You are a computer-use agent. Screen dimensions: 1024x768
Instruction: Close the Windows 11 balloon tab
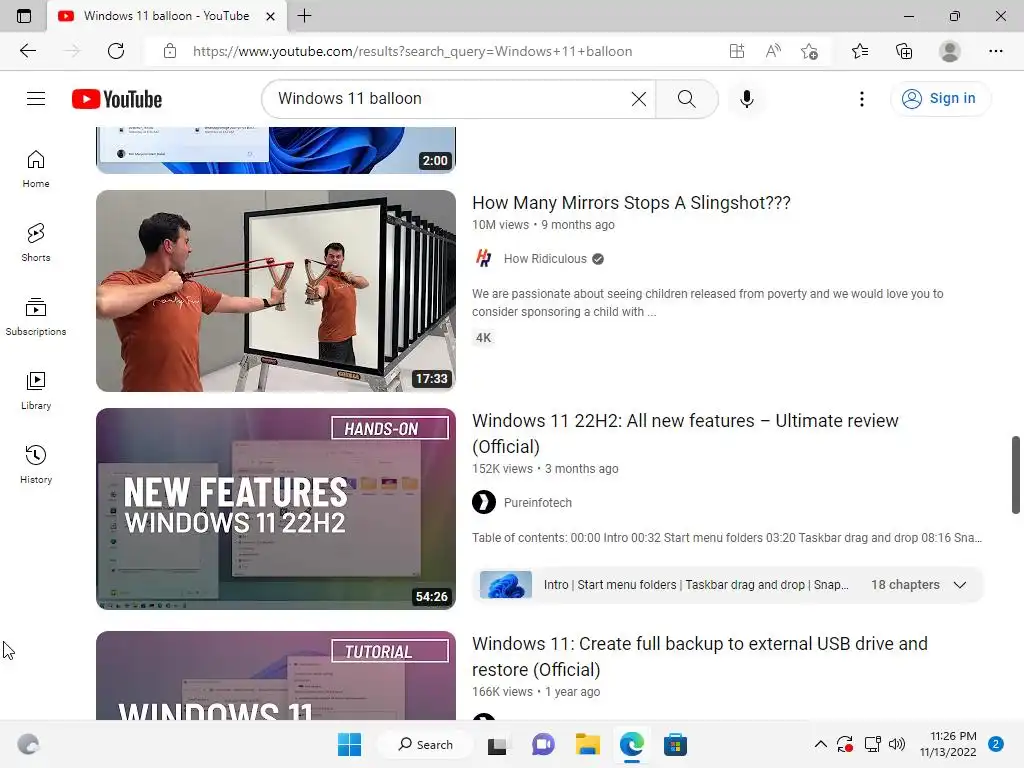coord(270,16)
